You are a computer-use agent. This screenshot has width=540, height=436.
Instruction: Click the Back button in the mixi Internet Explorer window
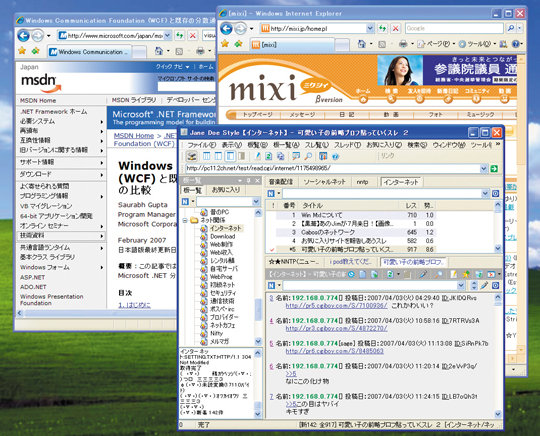click(226, 28)
